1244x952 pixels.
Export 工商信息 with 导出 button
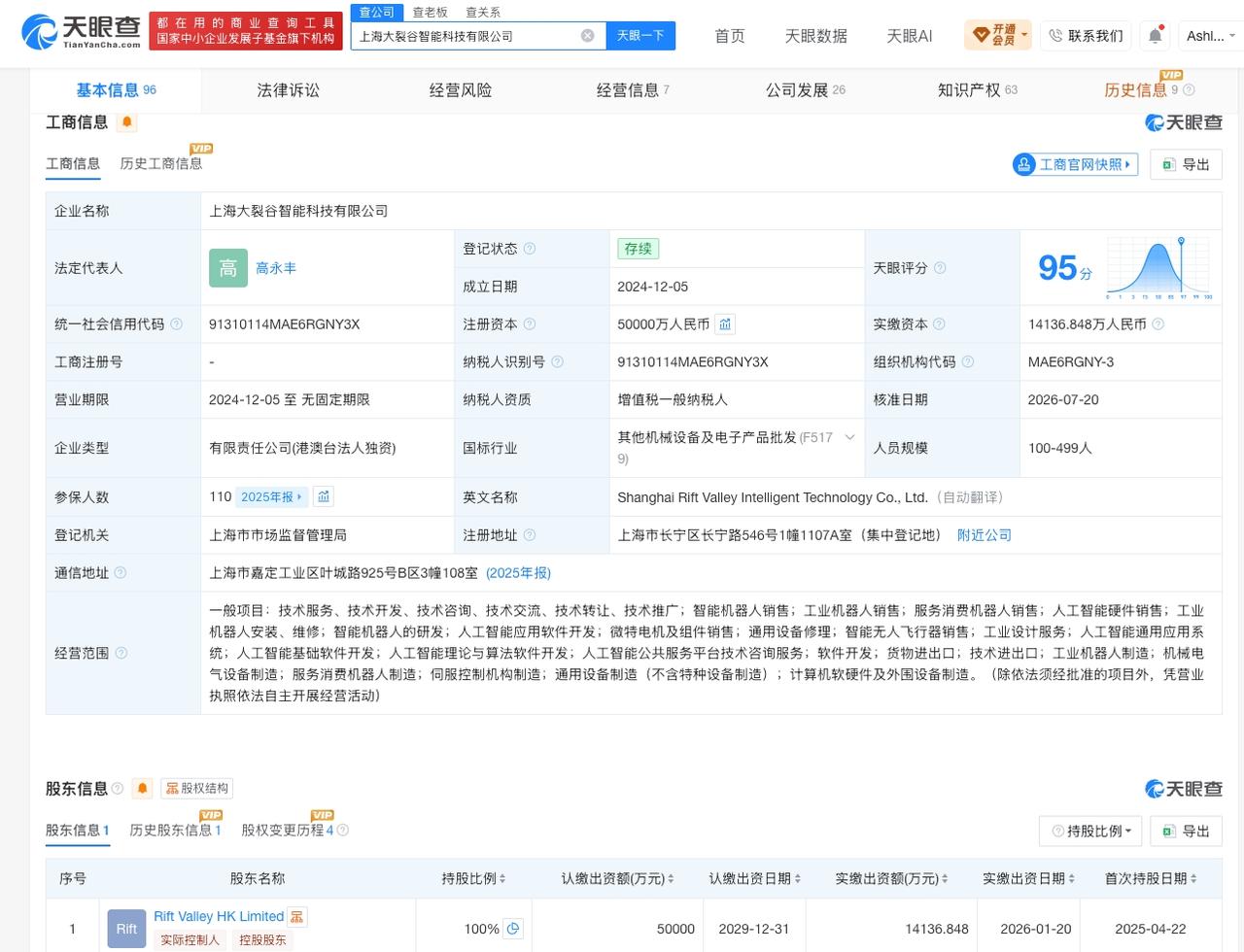pyautogui.click(x=1186, y=164)
